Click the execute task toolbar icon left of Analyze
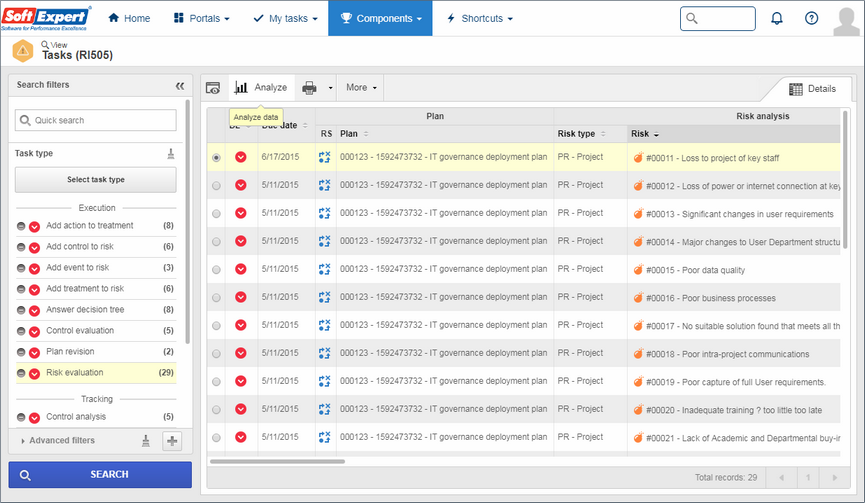 213,88
